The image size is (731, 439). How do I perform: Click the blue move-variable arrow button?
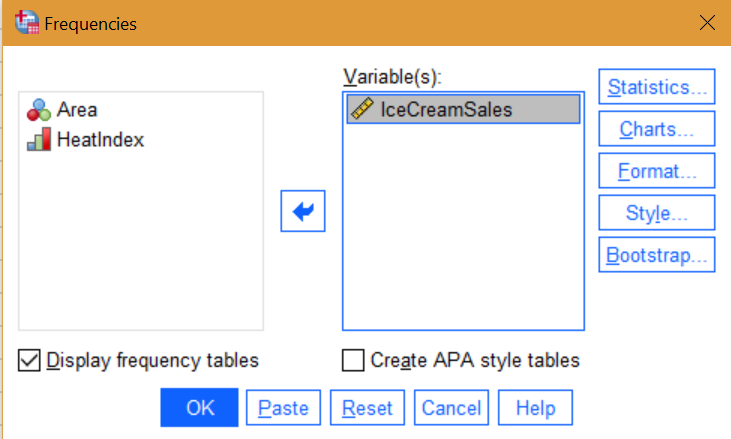[302, 211]
